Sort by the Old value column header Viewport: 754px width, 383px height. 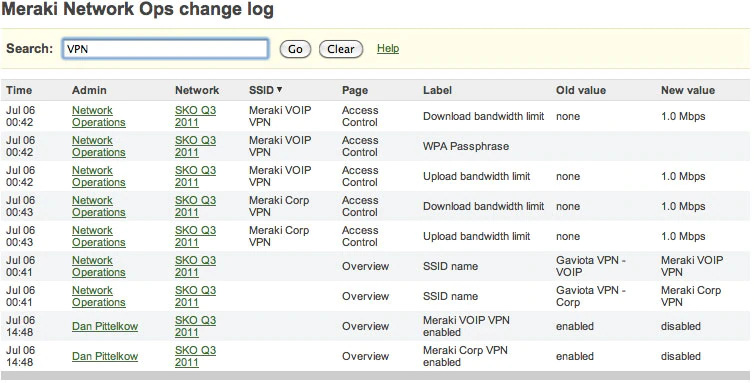(580, 90)
